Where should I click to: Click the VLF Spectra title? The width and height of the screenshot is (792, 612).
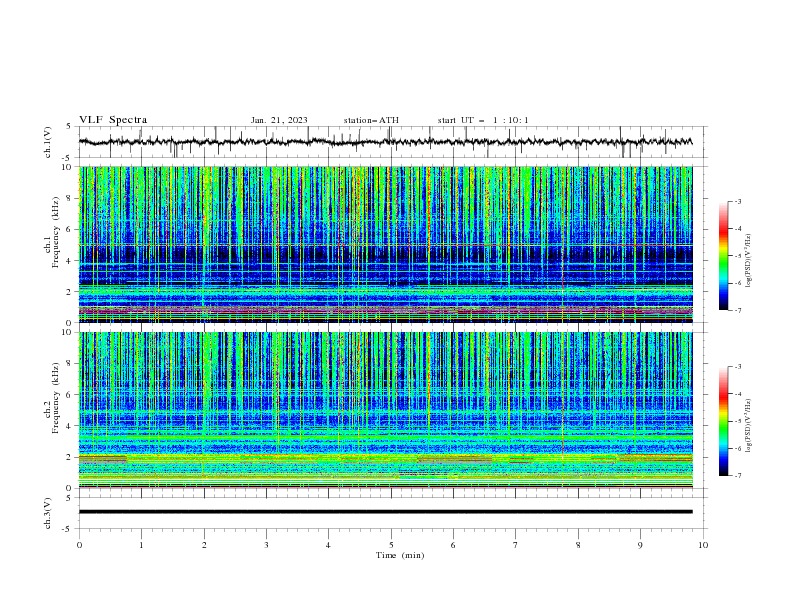[x=113, y=120]
